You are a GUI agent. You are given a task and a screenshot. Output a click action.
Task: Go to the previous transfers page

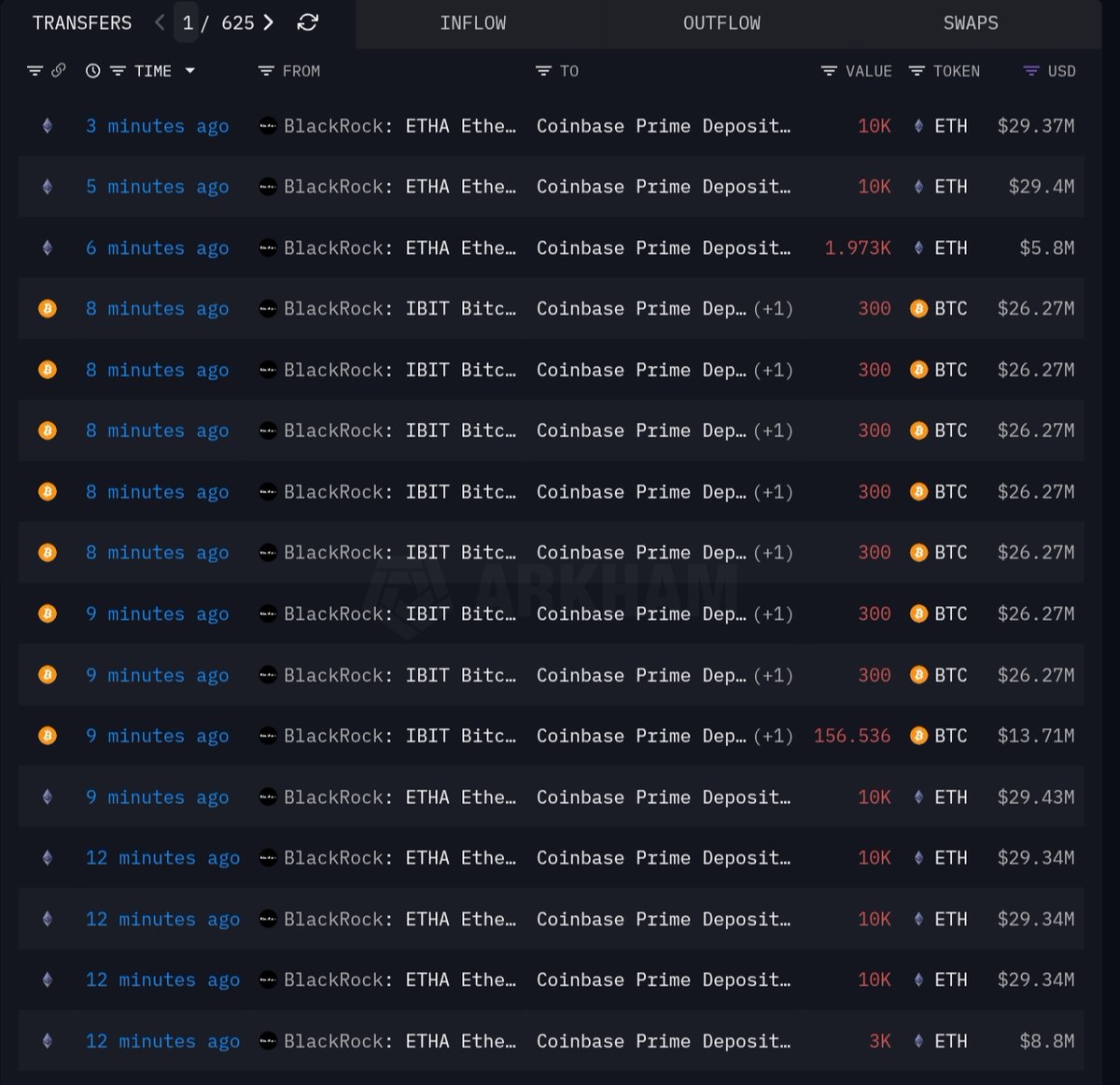[x=160, y=22]
